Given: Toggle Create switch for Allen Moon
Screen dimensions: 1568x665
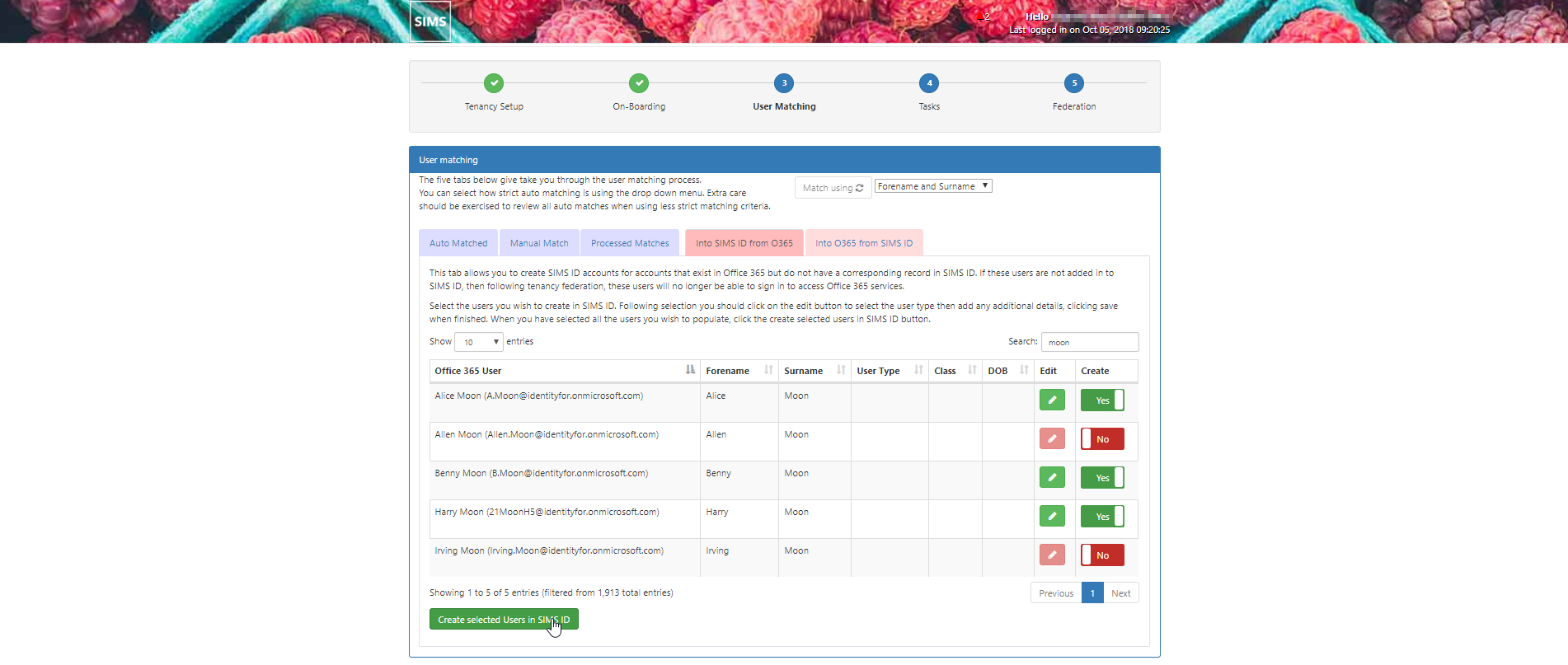Looking at the screenshot, I should 1102,438.
